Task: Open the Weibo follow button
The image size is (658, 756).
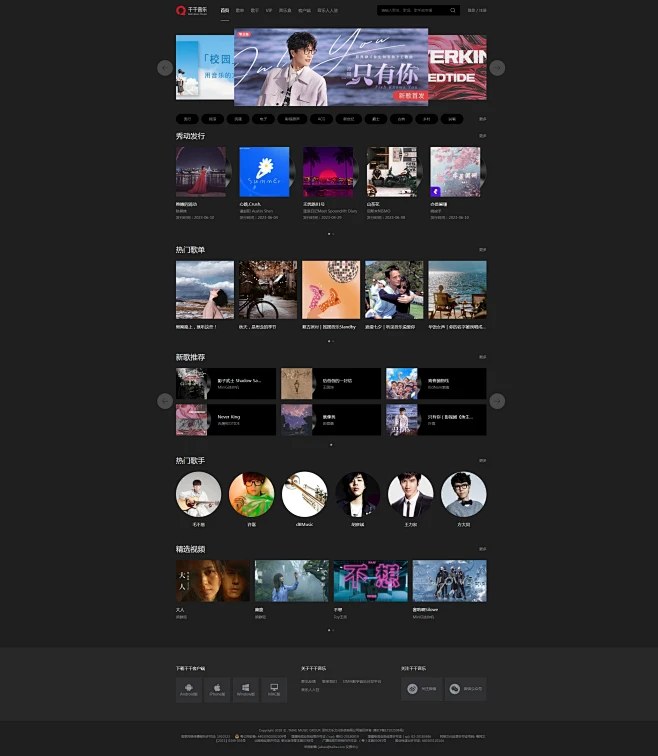Action: tap(421, 689)
